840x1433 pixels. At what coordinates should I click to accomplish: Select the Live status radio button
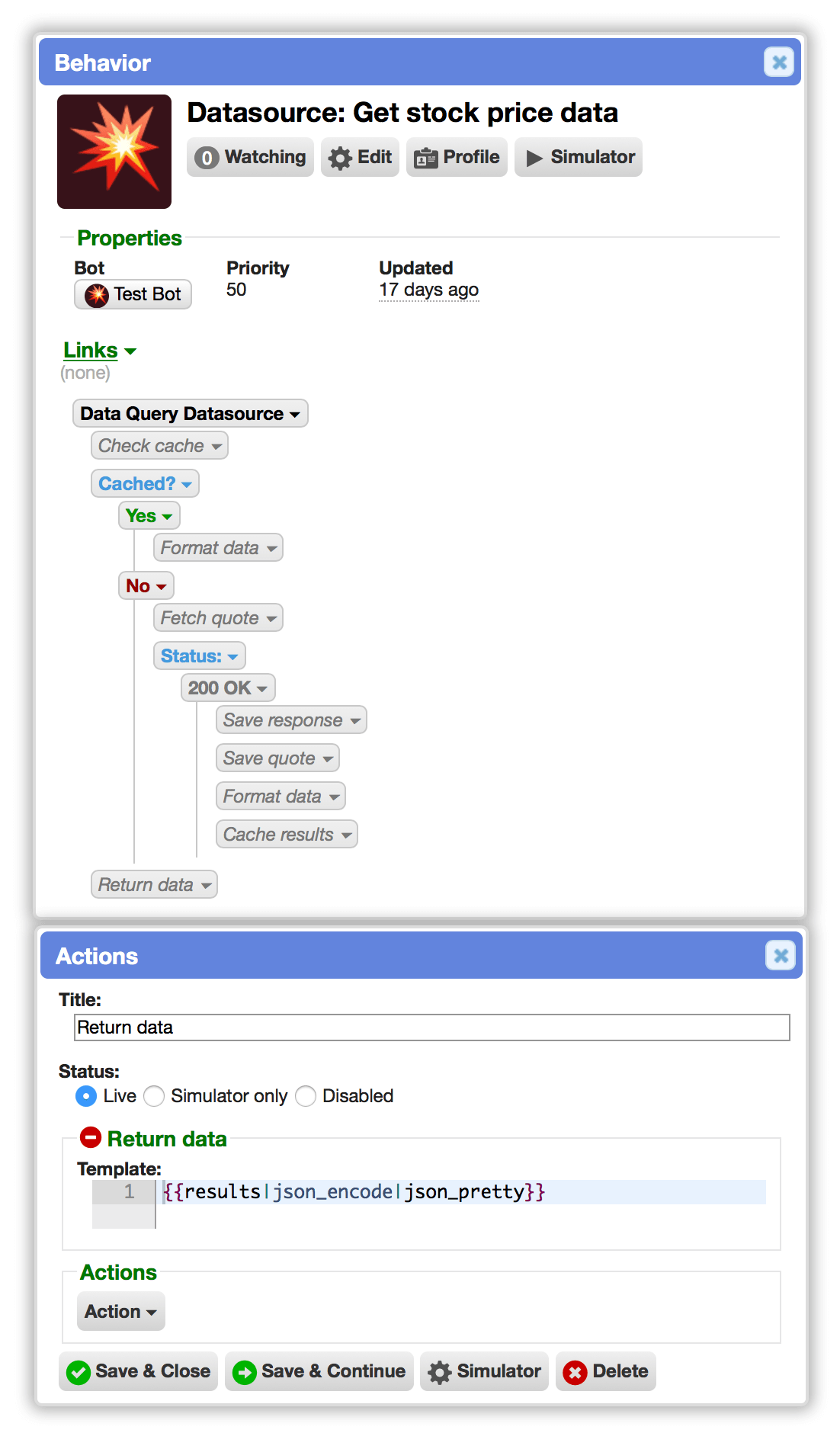[x=86, y=1096]
